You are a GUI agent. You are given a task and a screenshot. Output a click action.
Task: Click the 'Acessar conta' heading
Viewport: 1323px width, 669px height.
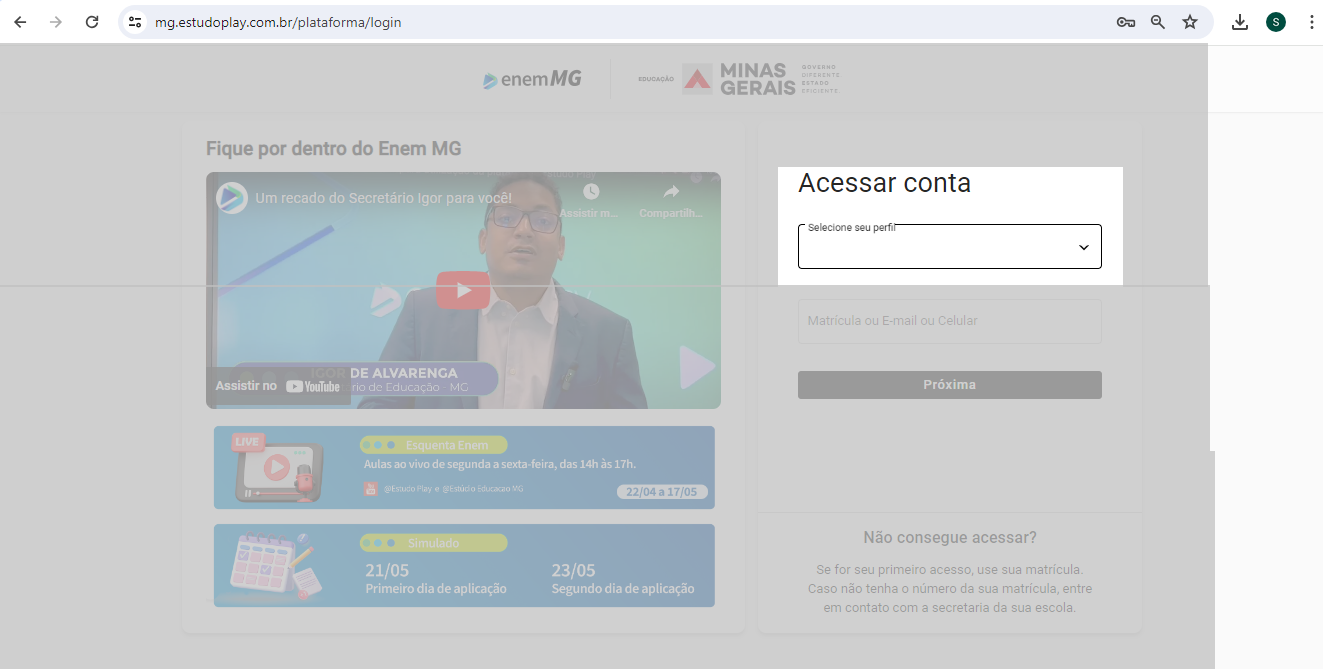[x=885, y=183]
